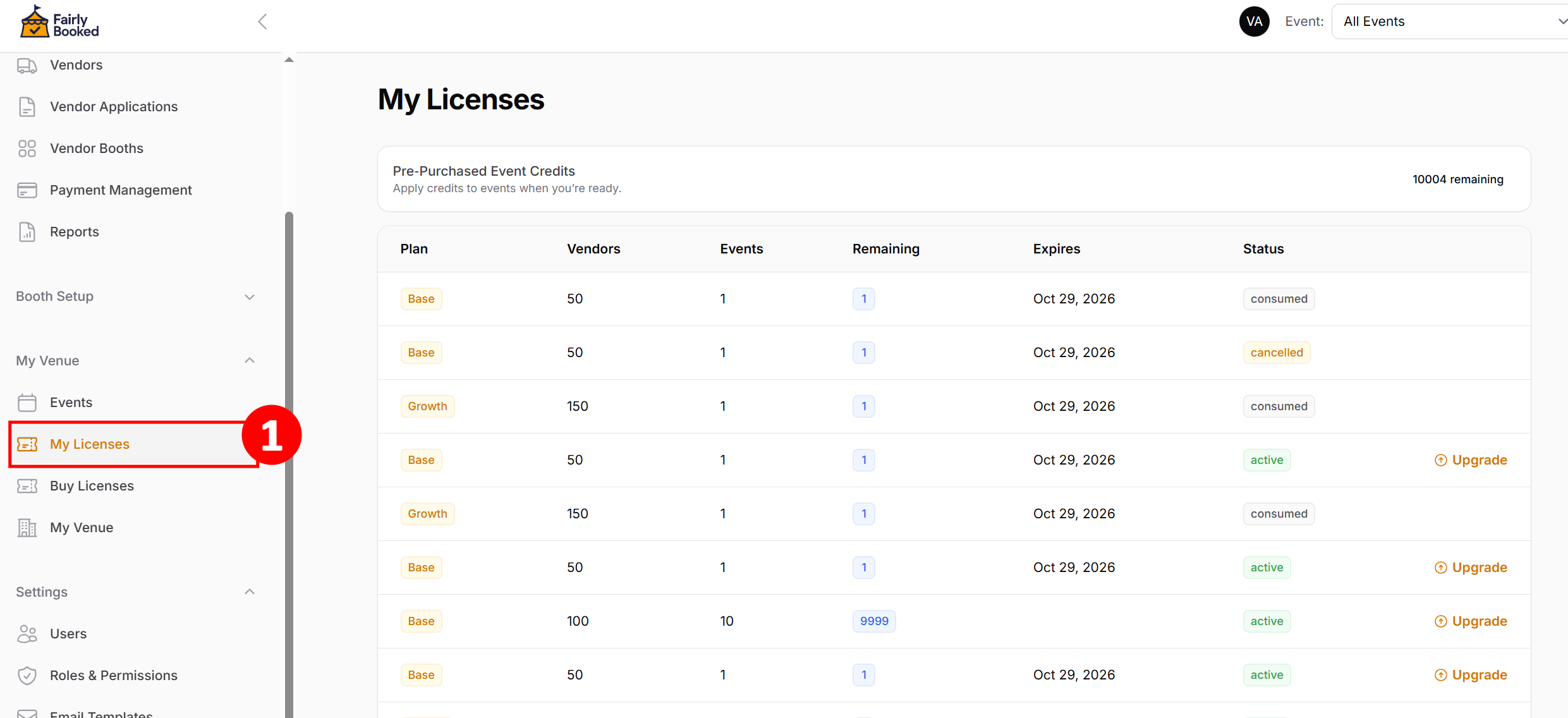The image size is (1568, 718).
Task: Click the Vendor Applications document icon
Action: coord(27,107)
